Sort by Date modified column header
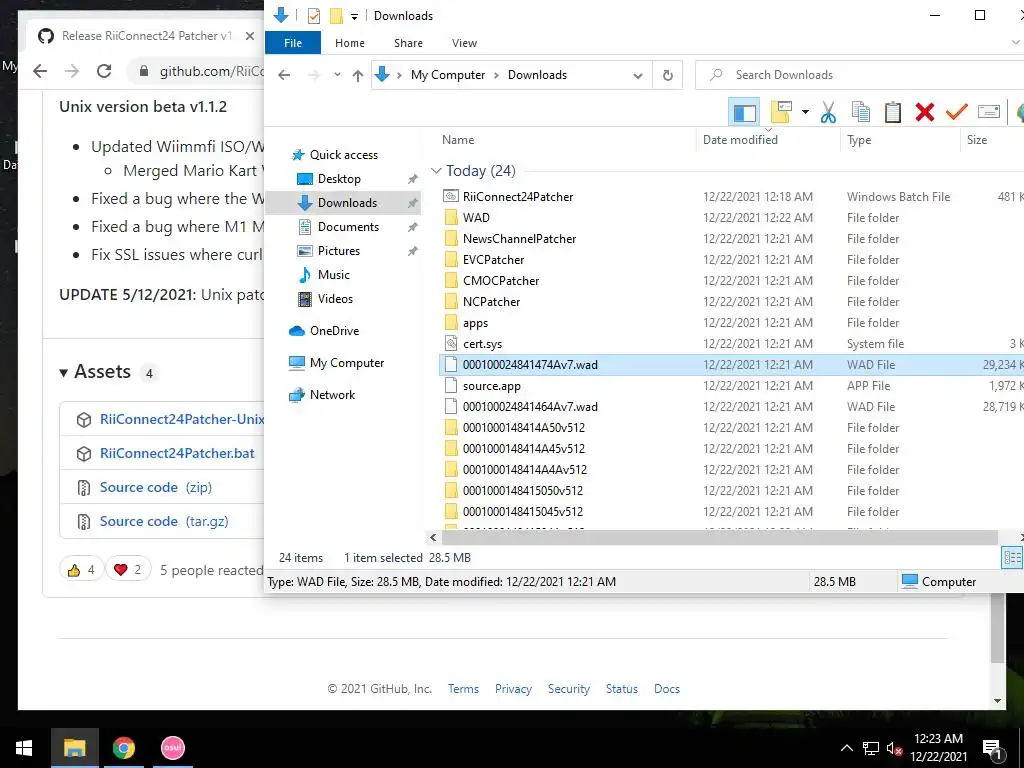Screen dimensions: 1024x768 (x=740, y=140)
